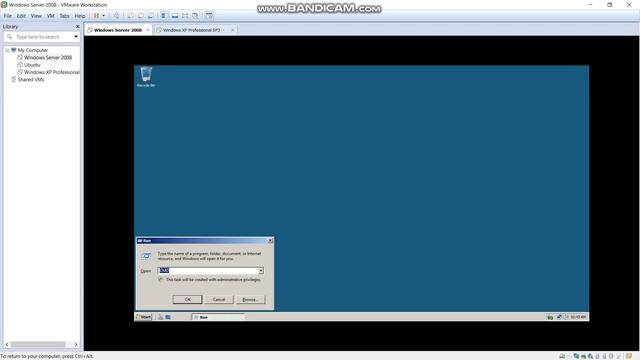640x360 pixels.
Task: Click the Open field in Run dialog
Action: (x=208, y=271)
